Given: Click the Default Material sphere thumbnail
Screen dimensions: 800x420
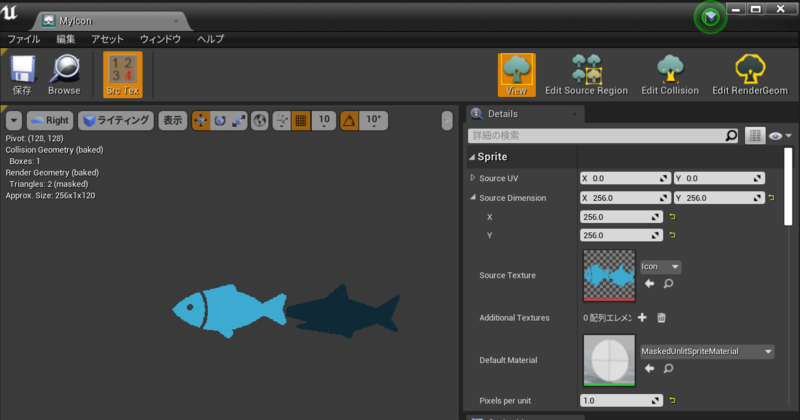Looking at the screenshot, I should point(609,360).
